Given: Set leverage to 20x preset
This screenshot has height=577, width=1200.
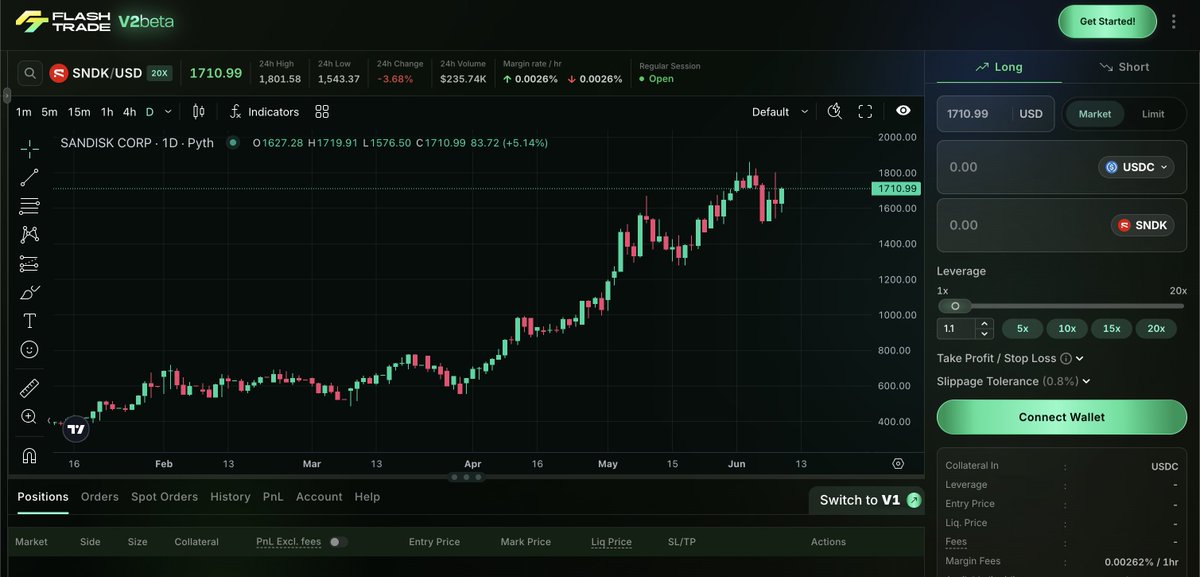Looking at the screenshot, I should click(1156, 328).
